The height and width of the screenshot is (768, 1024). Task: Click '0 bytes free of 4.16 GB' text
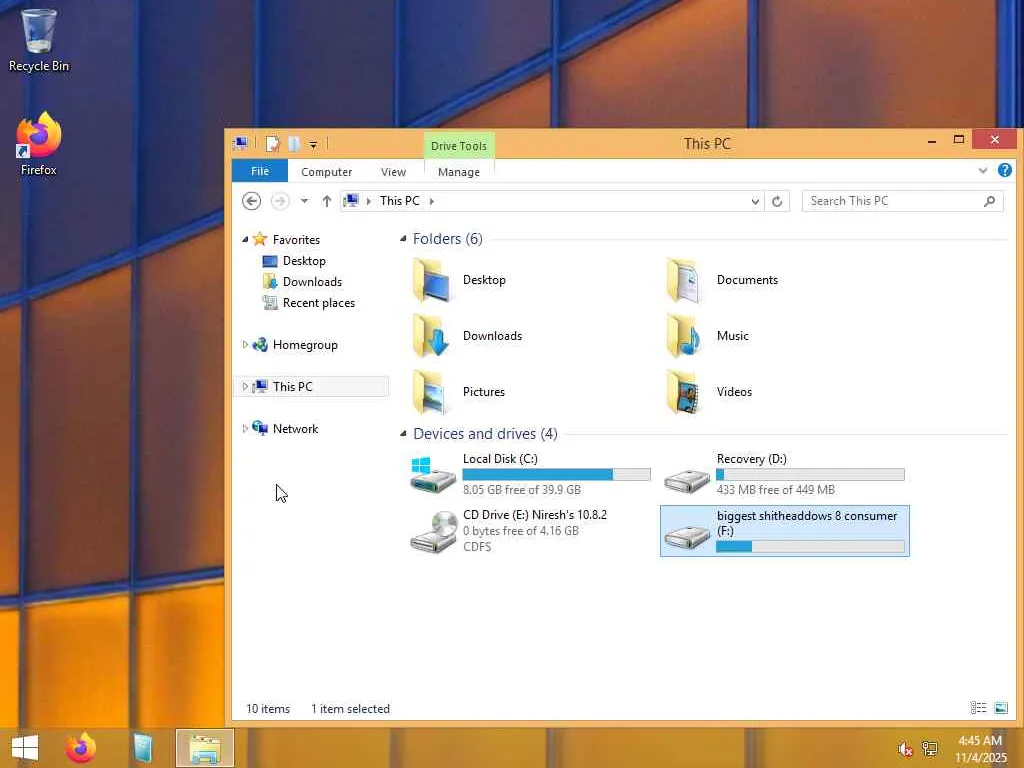520,531
